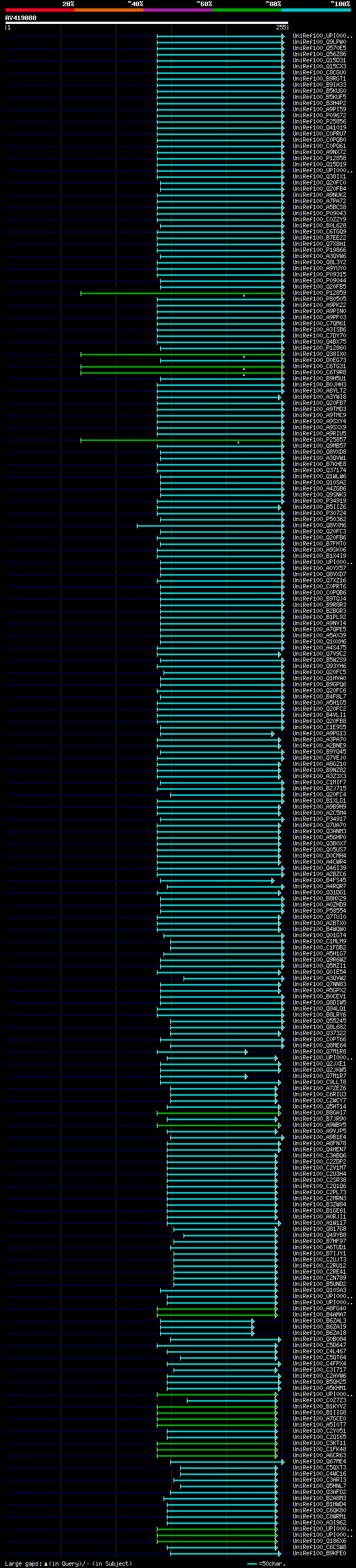The width and height of the screenshot is (356, 1568).
Task: Select hit label UniRef100_Q15D31
Action: click(x=319, y=60)
